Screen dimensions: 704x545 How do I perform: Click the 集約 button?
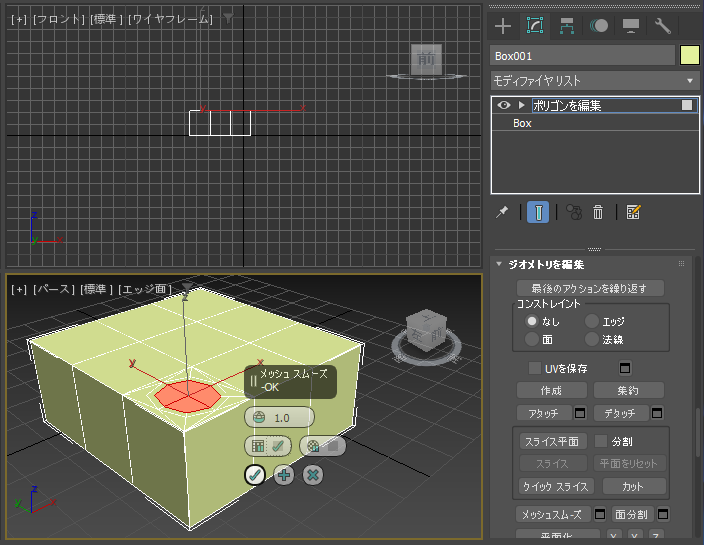(628, 390)
